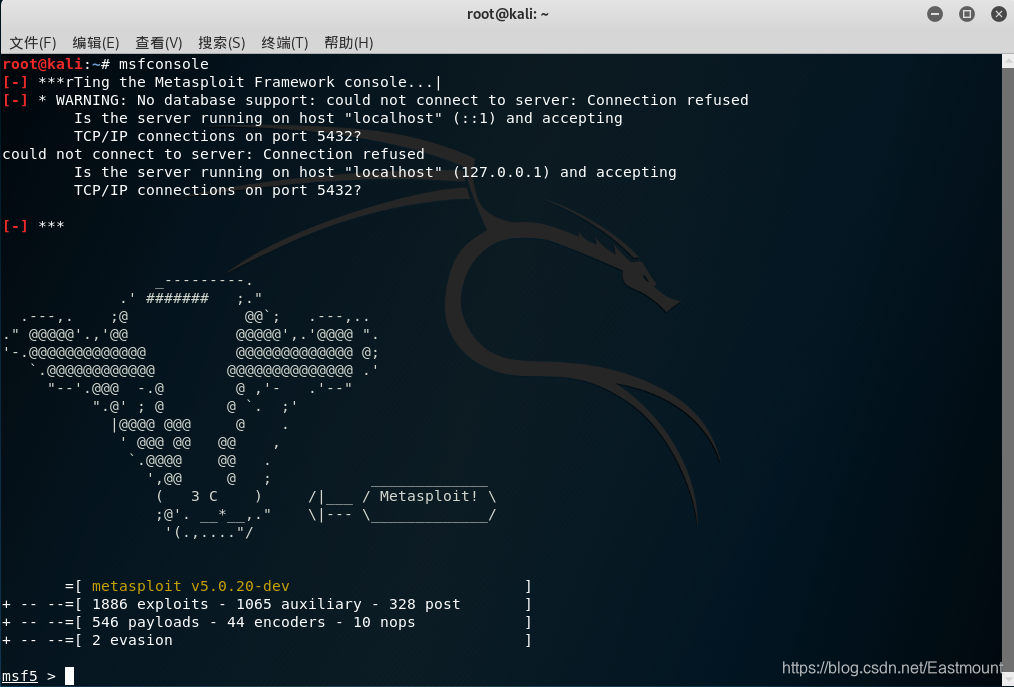Image resolution: width=1014 pixels, height=687 pixels.
Task: Click the '328 post' count
Action: (424, 604)
